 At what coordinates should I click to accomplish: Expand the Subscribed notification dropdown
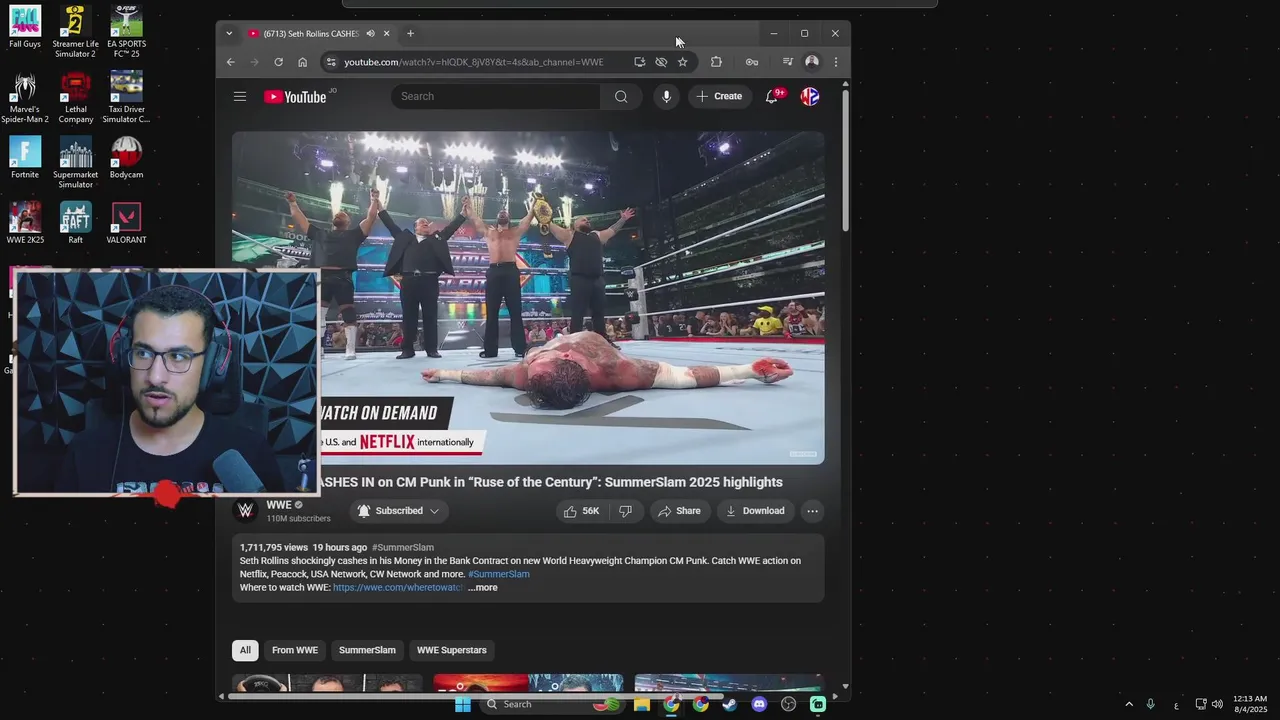(x=434, y=511)
